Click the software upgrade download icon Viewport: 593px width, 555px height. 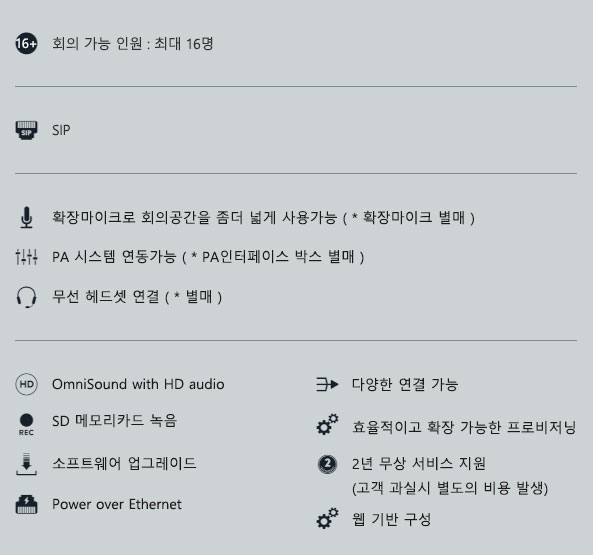pos(26,464)
